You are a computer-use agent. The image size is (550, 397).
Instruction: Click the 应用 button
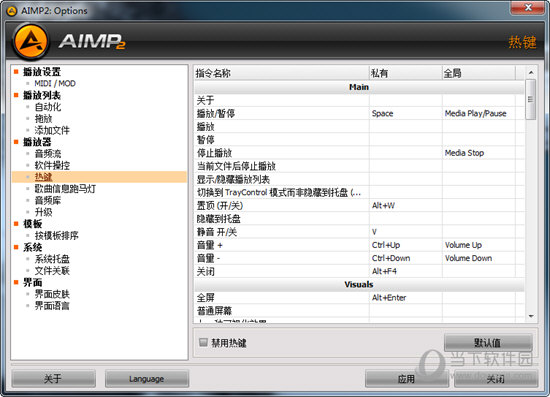(406, 379)
